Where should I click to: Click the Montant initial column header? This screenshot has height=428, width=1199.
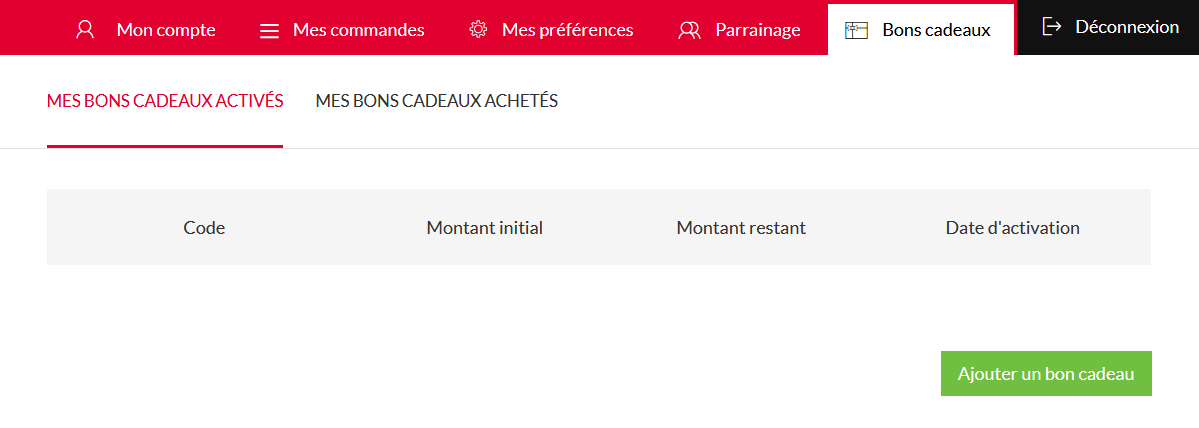[484, 228]
